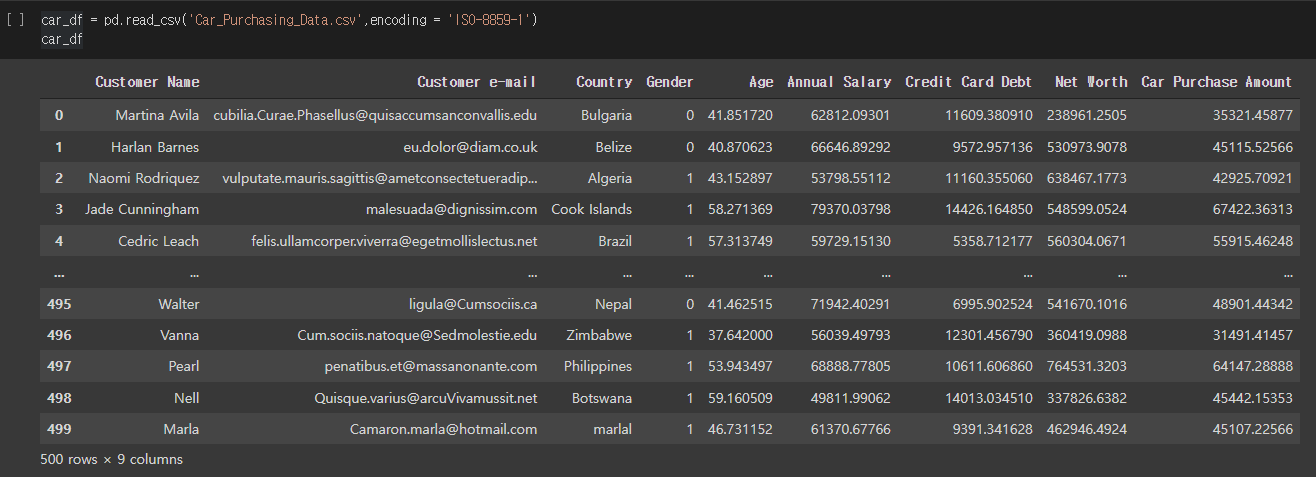Viewport: 1316px width, 477px height.
Task: Click the Car Purchase Amount column header
Action: coord(1217,82)
